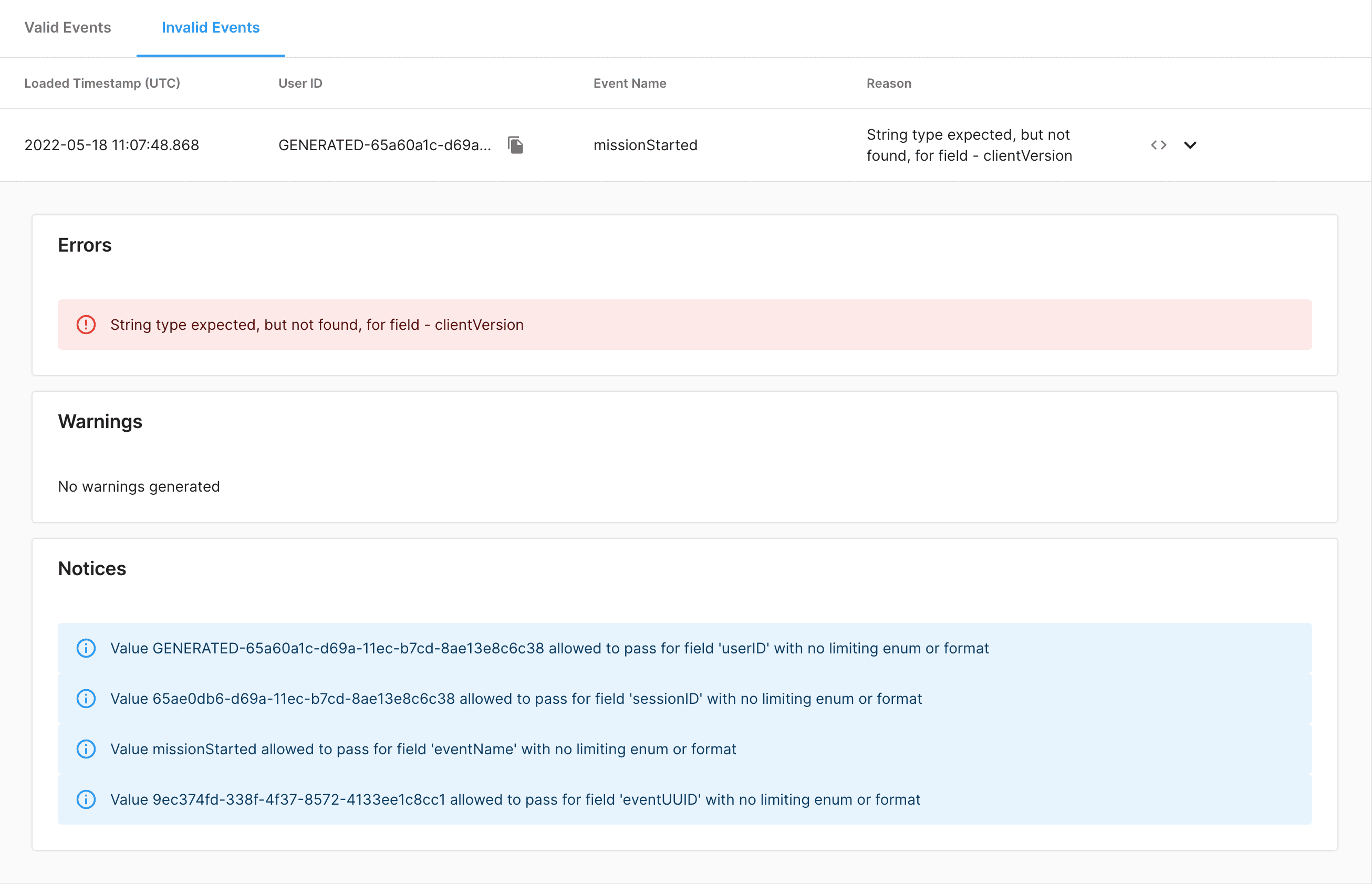1372x884 pixels.
Task: Select the Invalid Events tab
Action: tap(211, 27)
